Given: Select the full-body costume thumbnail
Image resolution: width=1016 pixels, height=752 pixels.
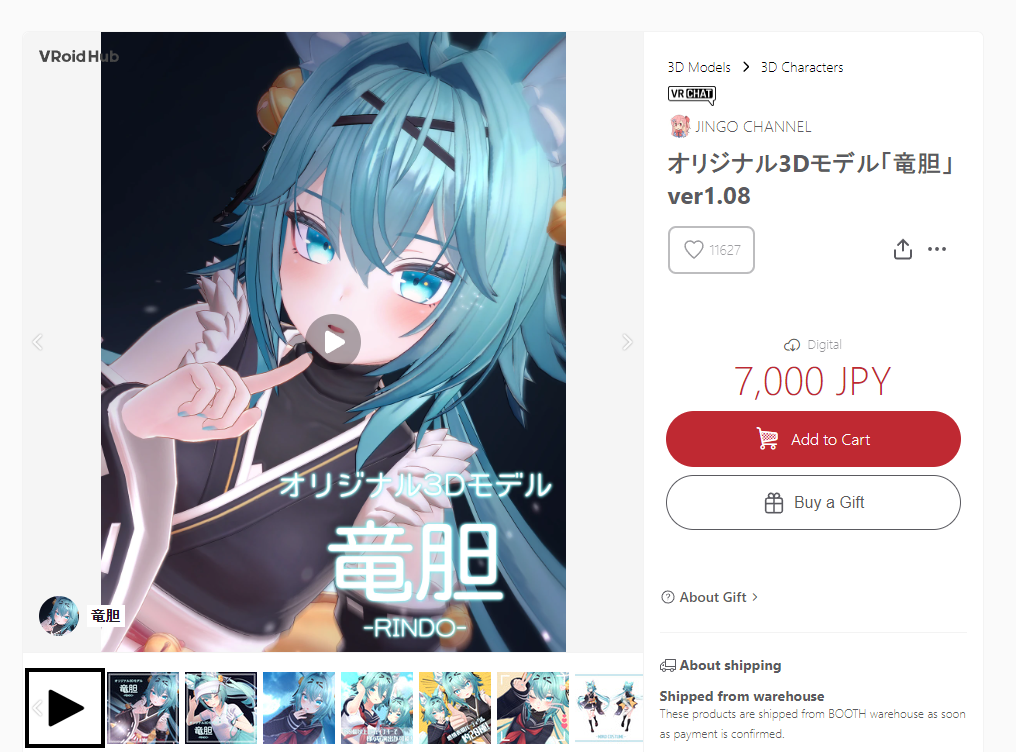Looking at the screenshot, I should 609,708.
